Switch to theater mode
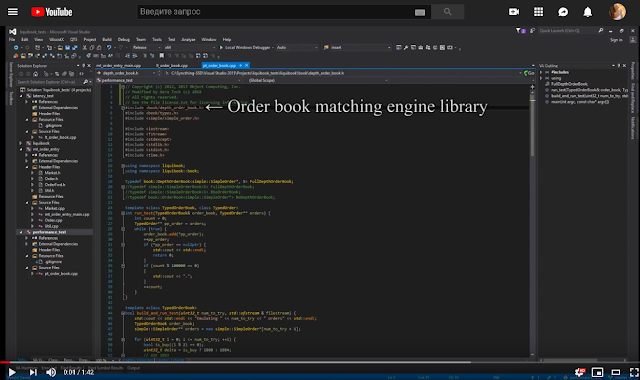The width and height of the screenshot is (640, 380). tap(616, 372)
